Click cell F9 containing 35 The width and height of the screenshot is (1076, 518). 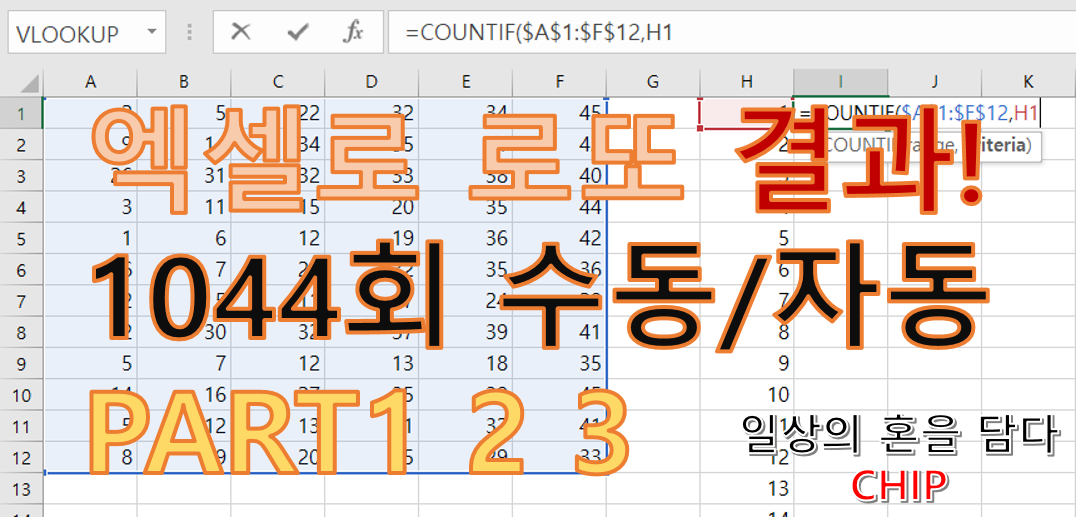pyautogui.click(x=560, y=364)
